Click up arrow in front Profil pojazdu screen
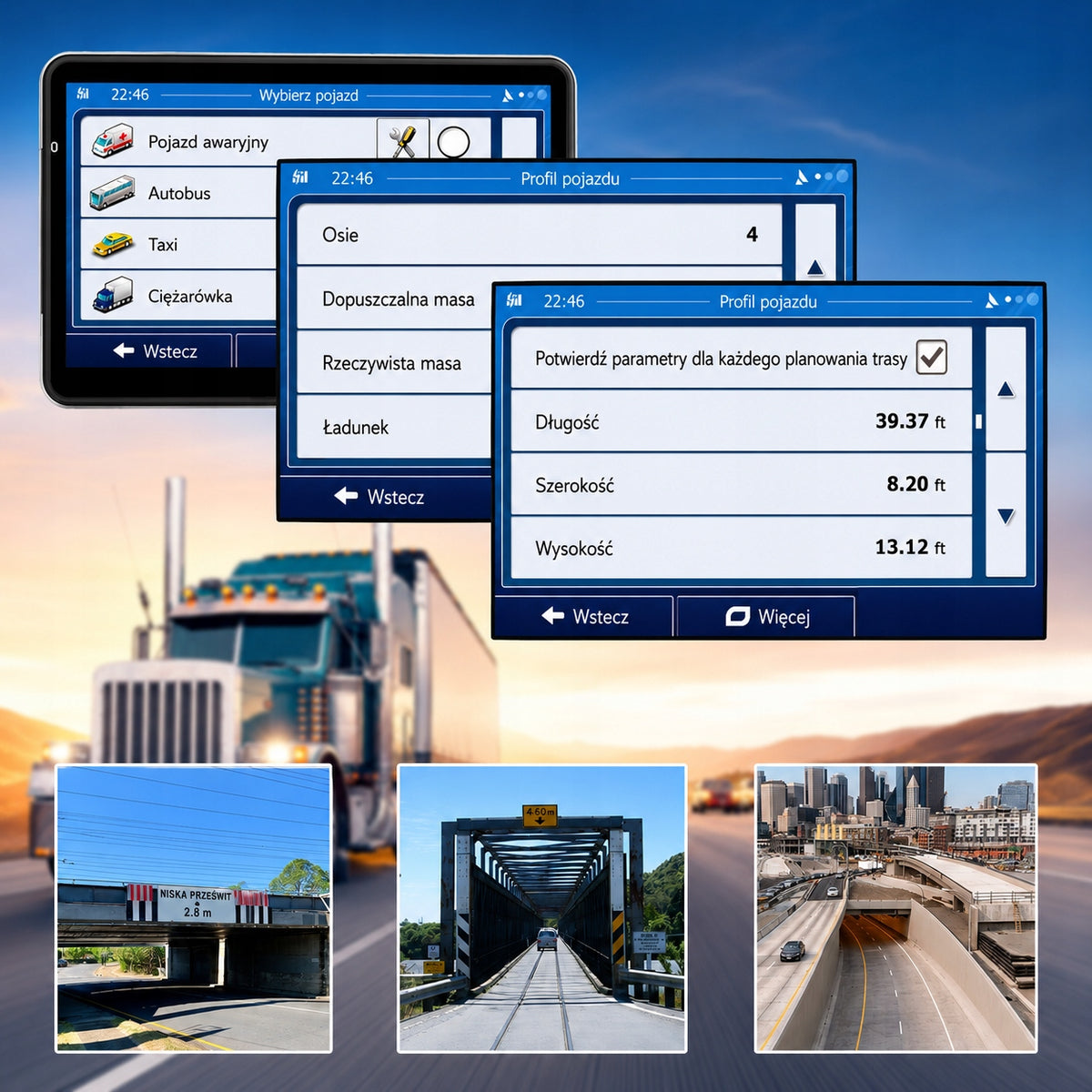The image size is (1092, 1092). (1006, 389)
